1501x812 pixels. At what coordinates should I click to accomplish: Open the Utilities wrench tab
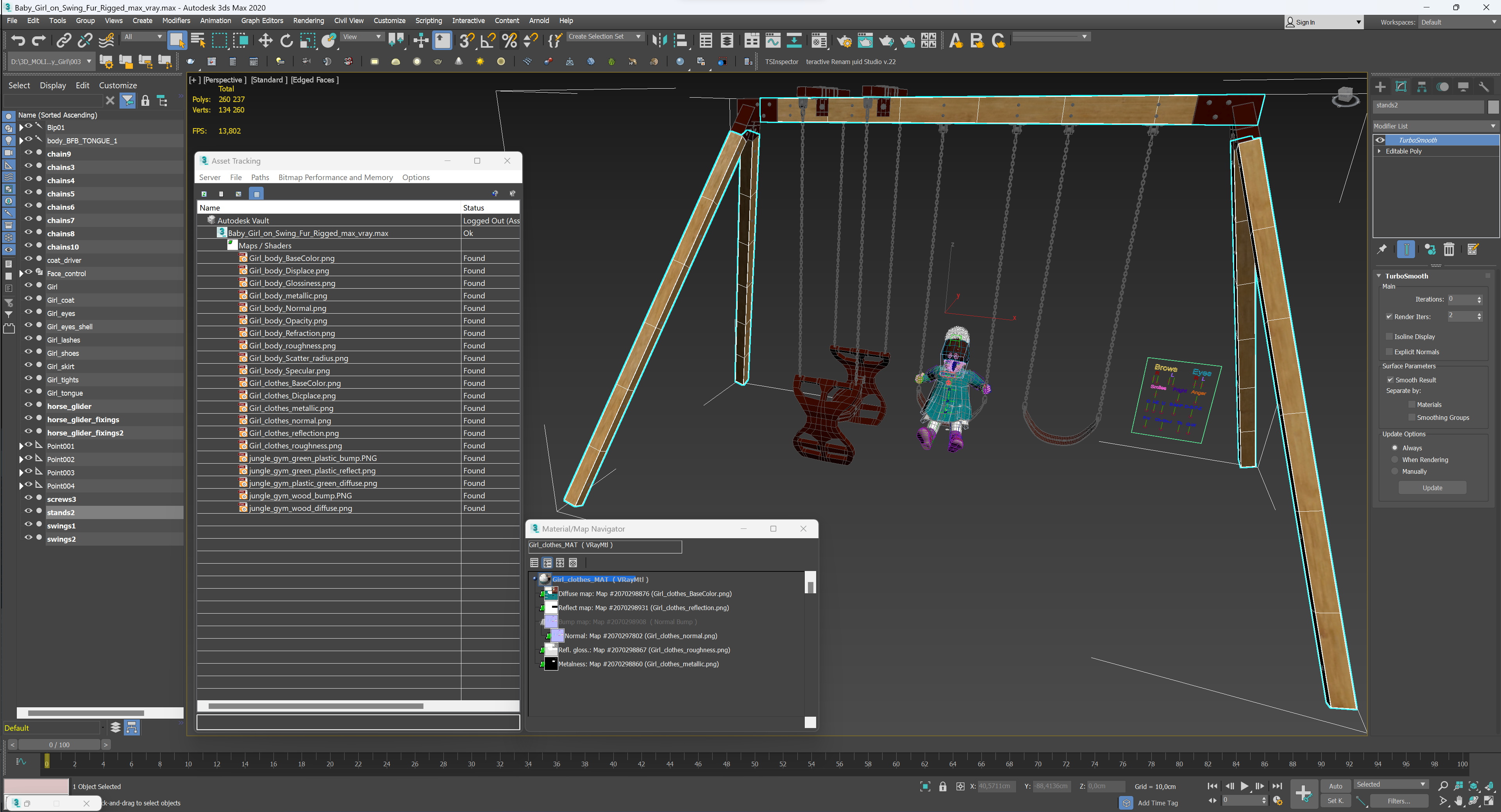(1483, 87)
